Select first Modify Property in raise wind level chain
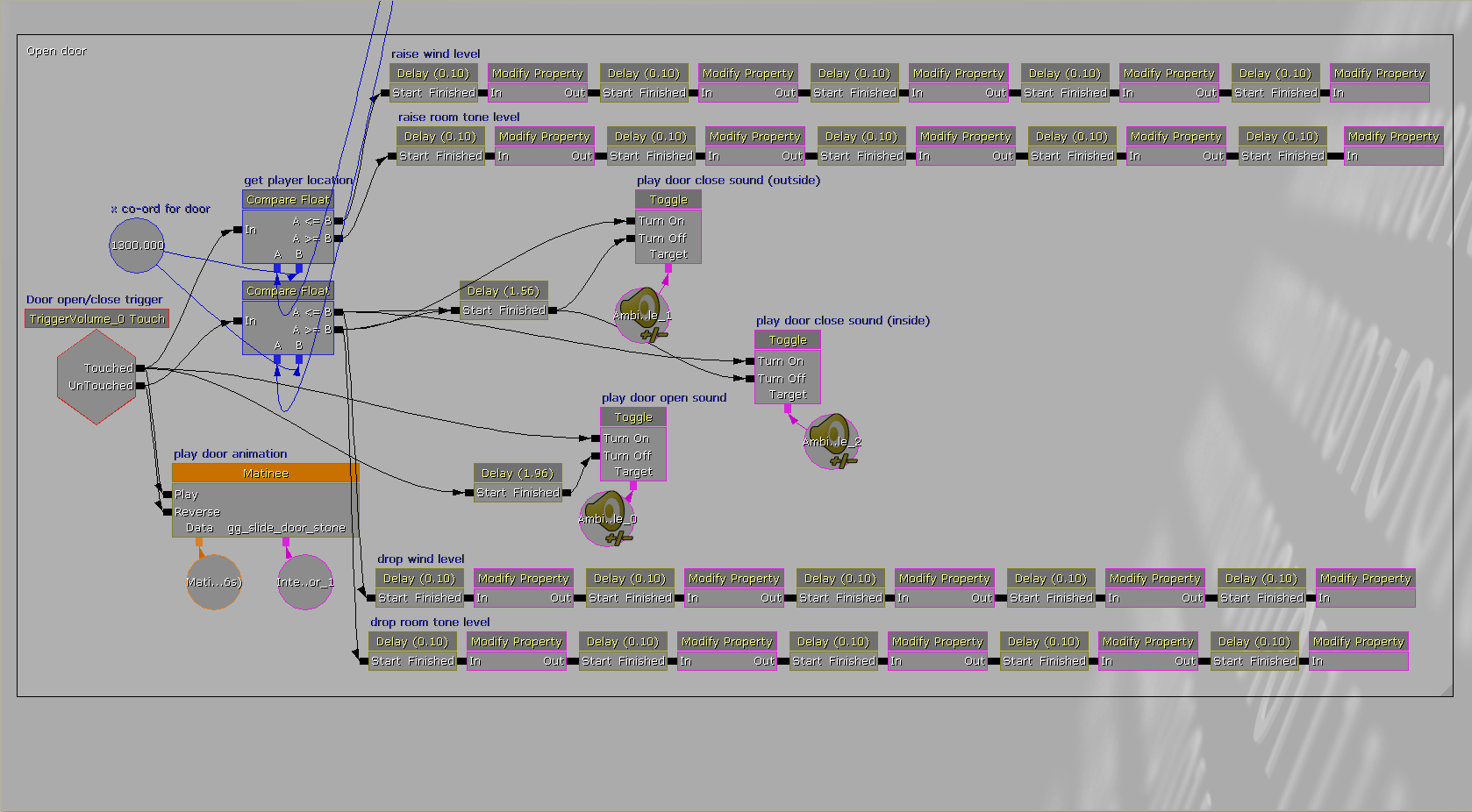 click(x=538, y=83)
